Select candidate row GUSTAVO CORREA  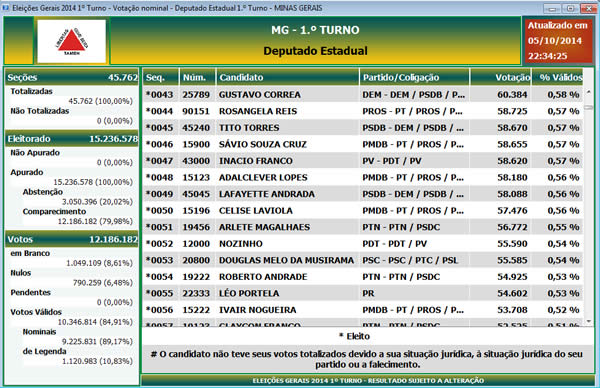(x=363, y=95)
